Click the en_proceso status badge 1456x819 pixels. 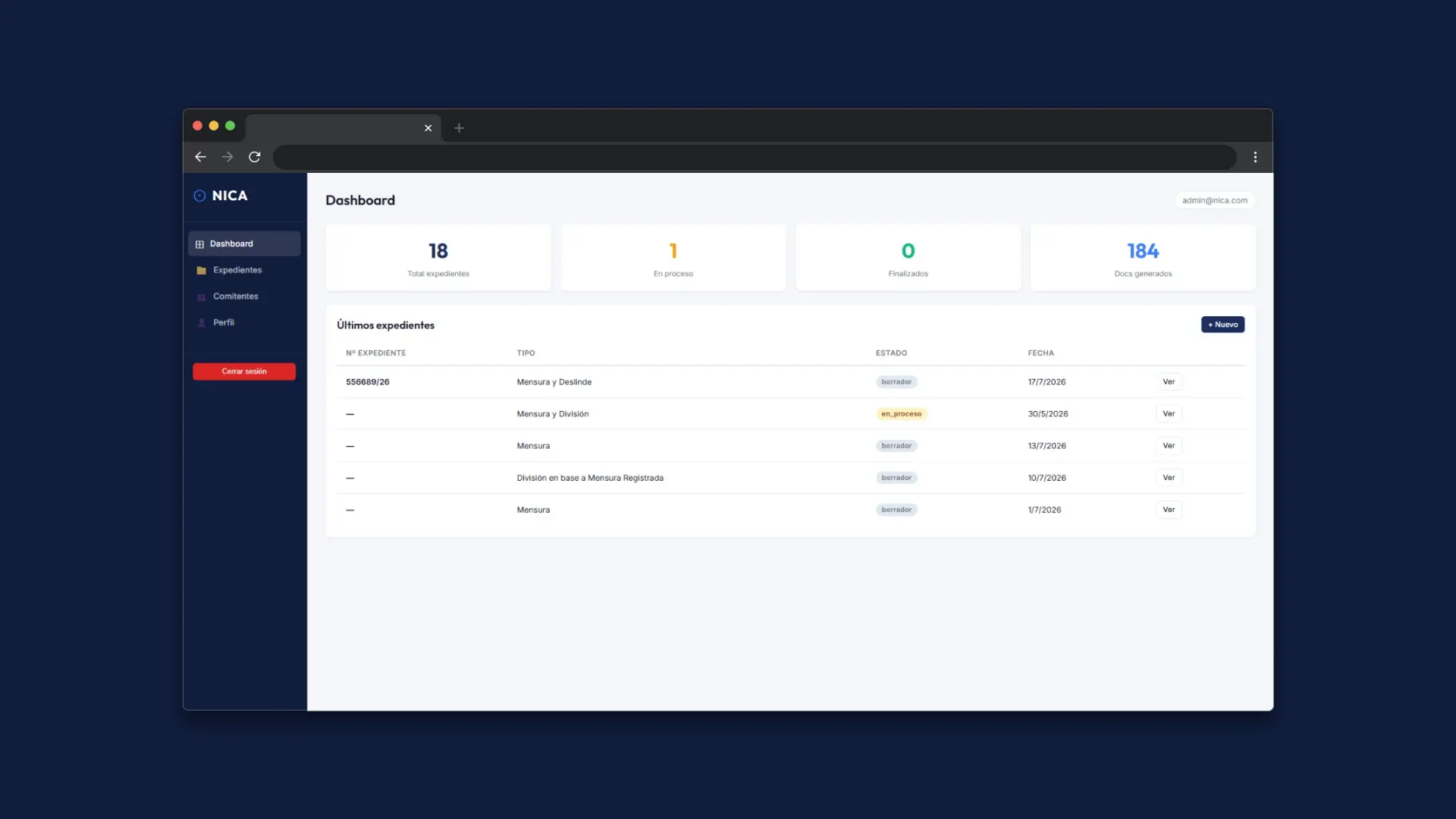[x=902, y=414]
